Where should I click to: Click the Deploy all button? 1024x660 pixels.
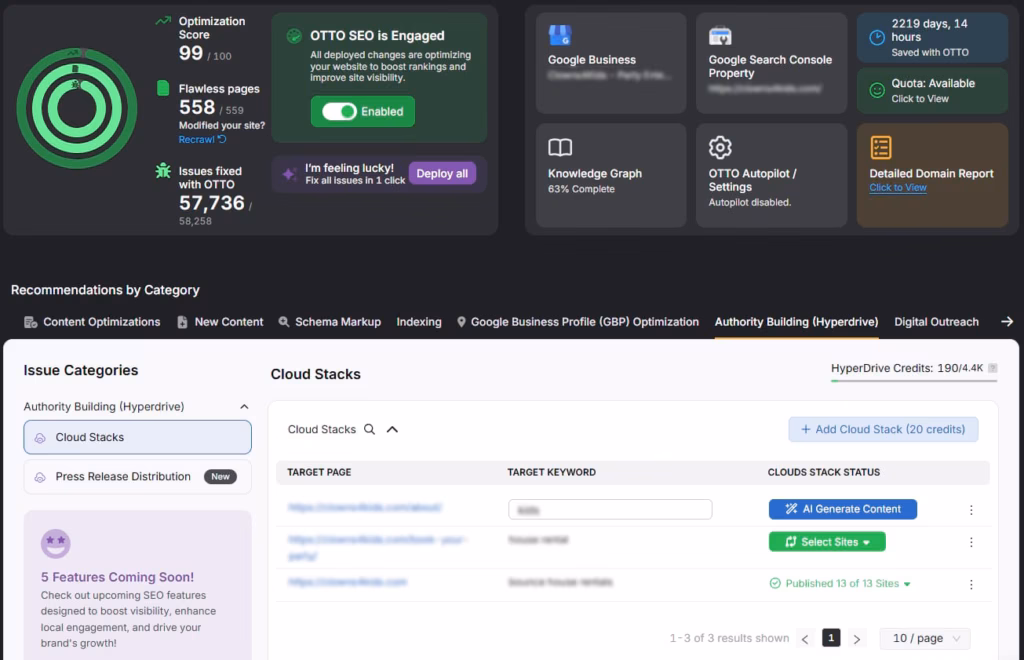point(441,174)
